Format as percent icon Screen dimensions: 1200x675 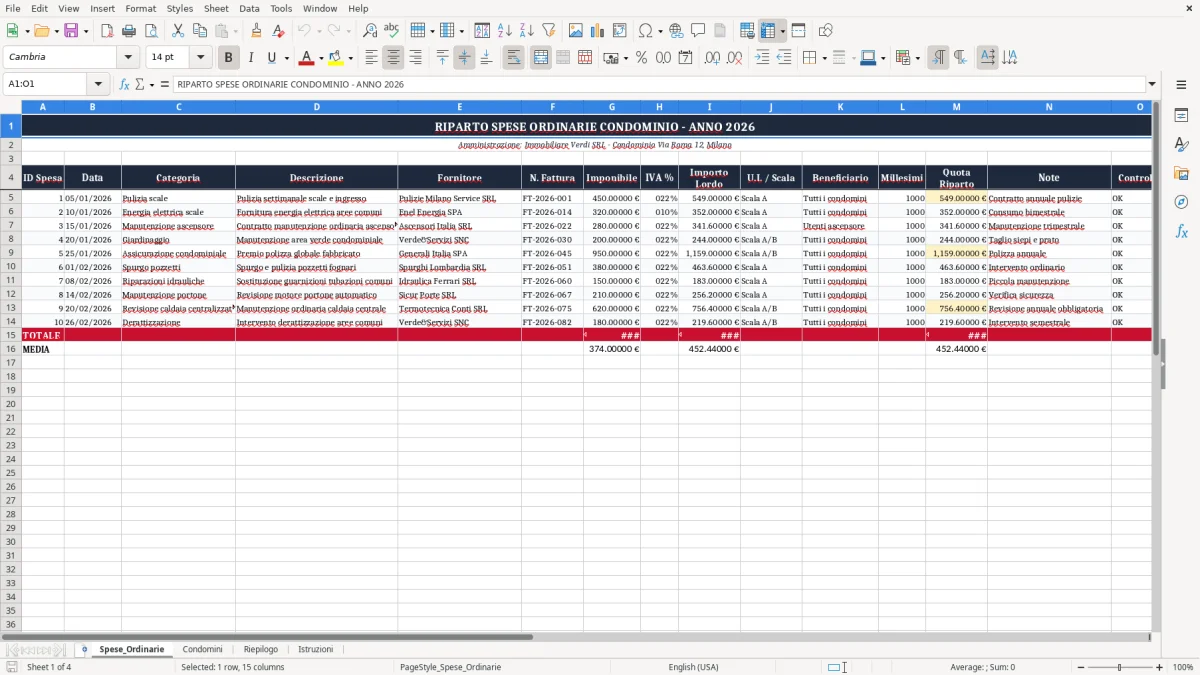(x=641, y=58)
